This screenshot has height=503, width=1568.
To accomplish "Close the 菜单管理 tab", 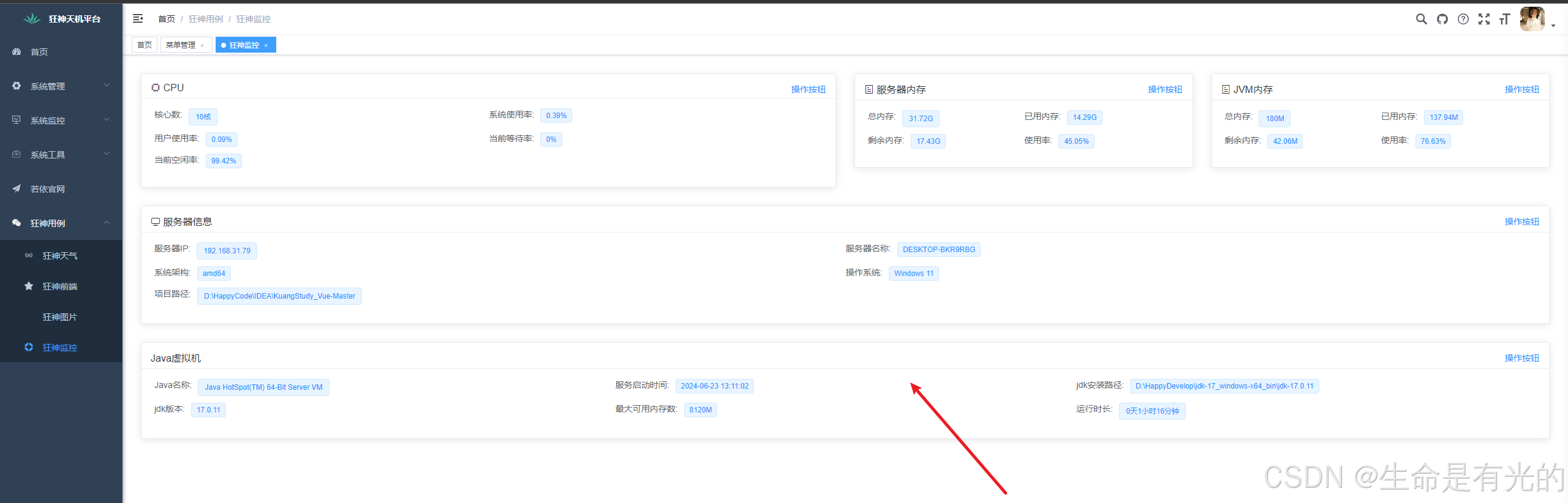I will tap(202, 45).
